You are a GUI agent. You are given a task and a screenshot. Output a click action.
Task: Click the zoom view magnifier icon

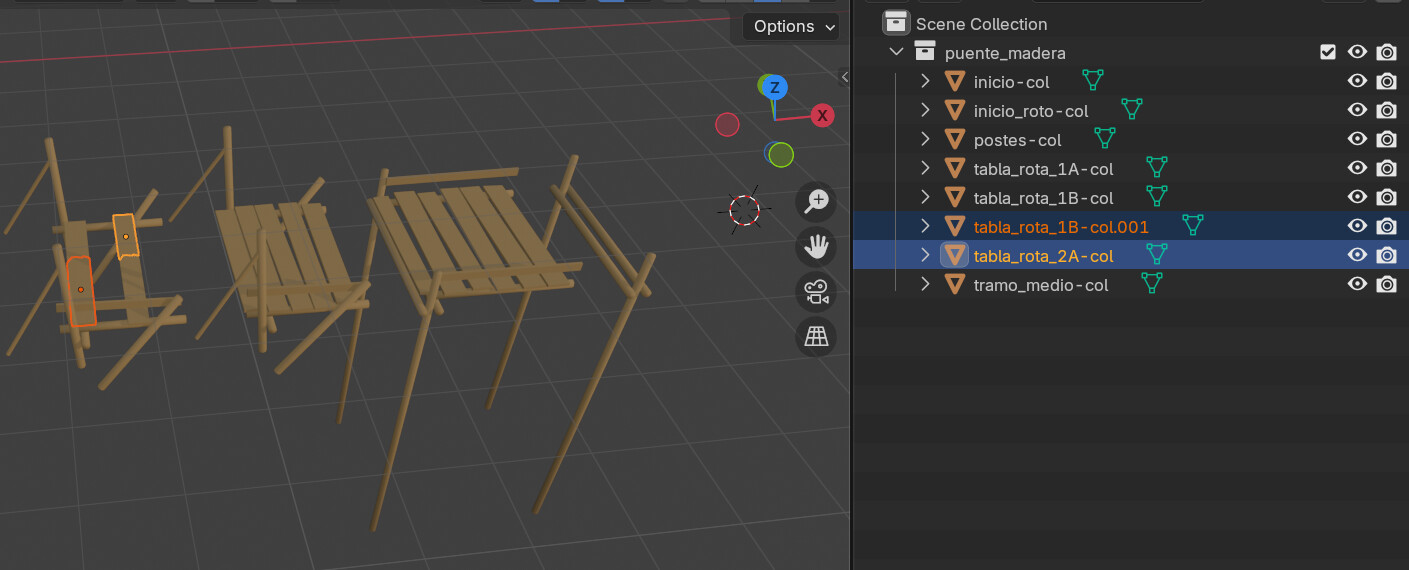tap(817, 202)
